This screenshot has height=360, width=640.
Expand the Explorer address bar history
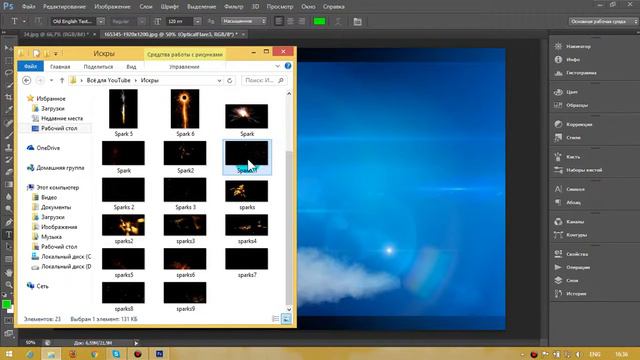tap(219, 80)
